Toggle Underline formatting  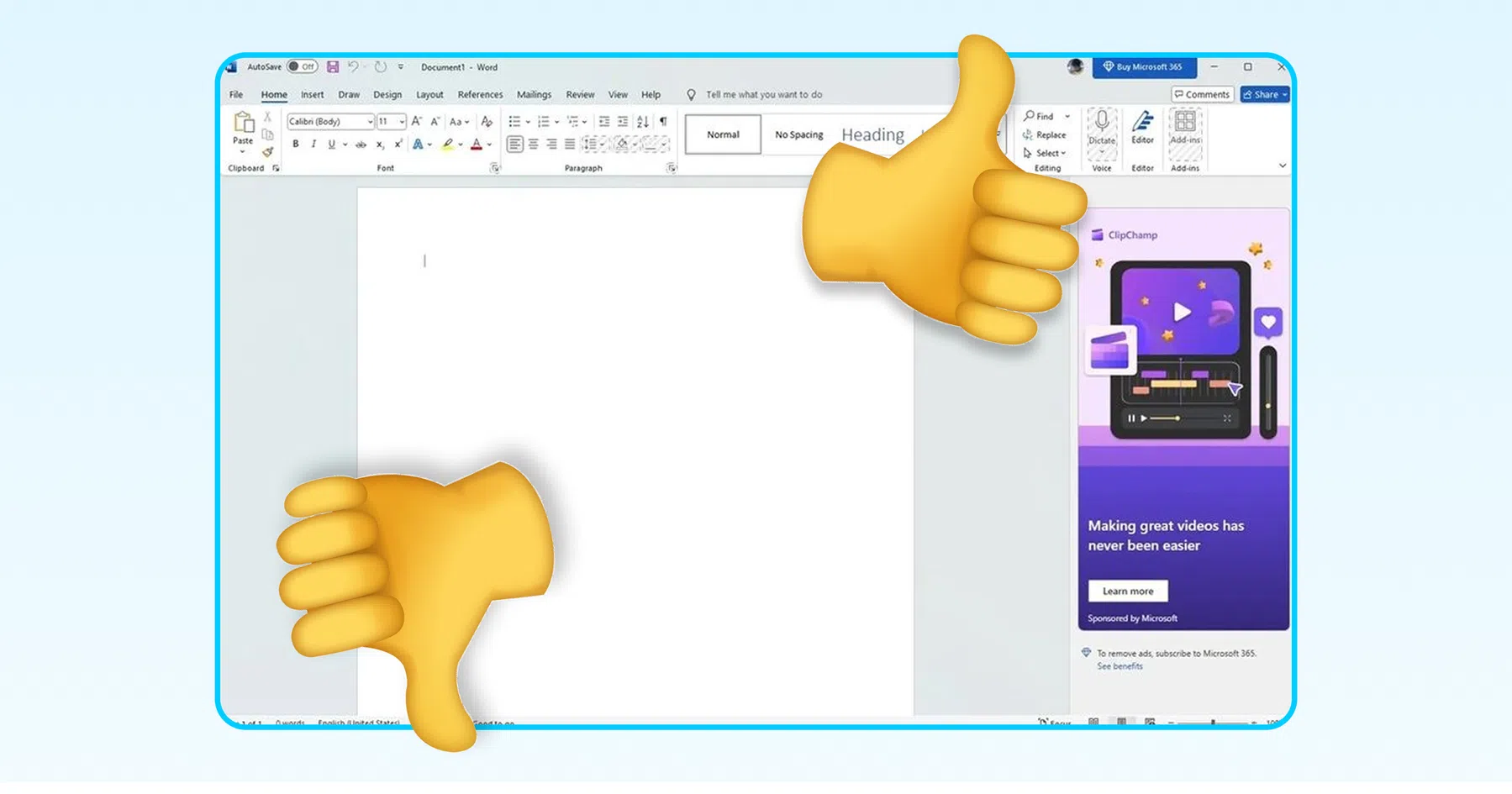[x=331, y=145]
